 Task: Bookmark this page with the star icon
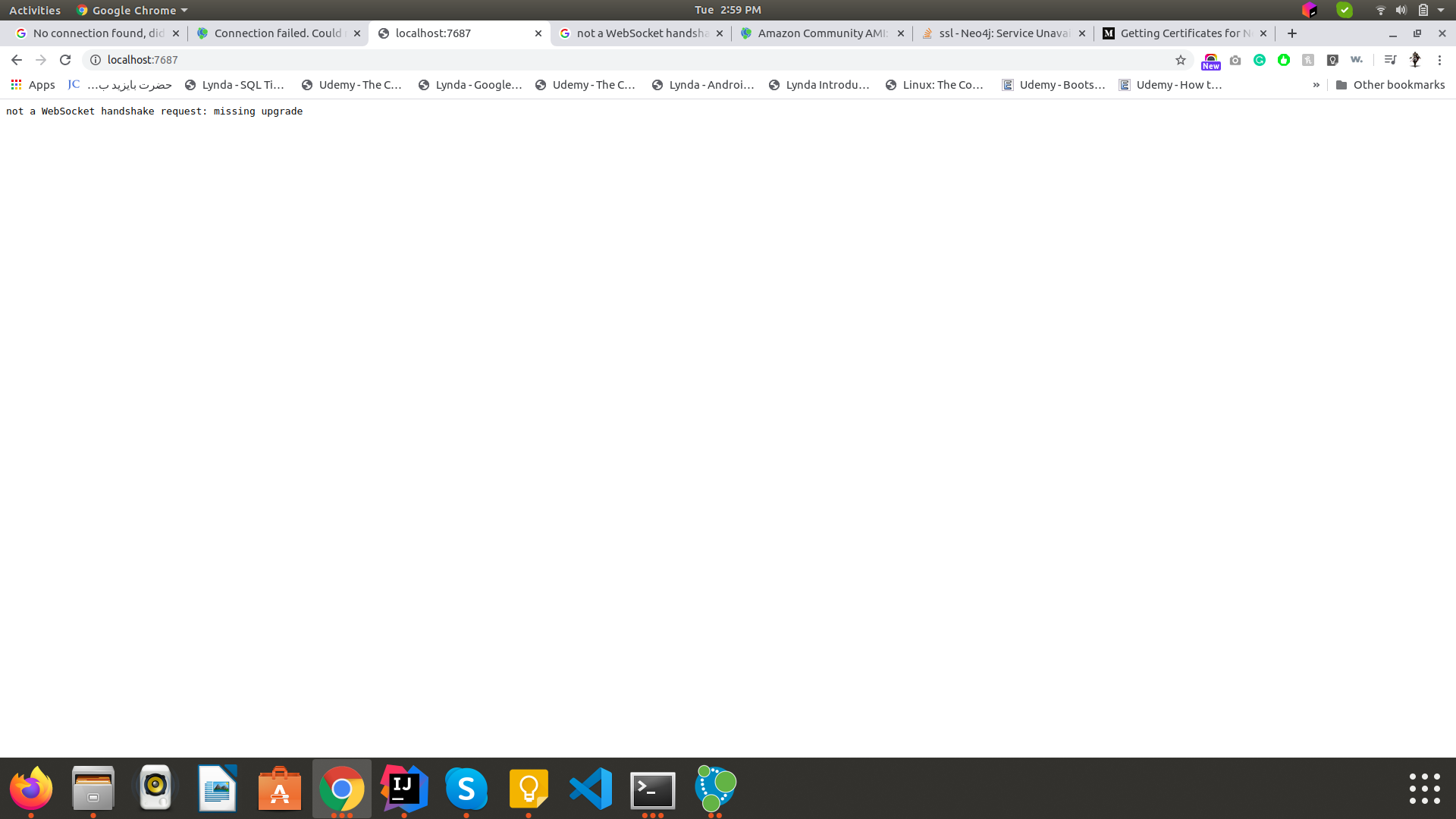pos(1180,60)
